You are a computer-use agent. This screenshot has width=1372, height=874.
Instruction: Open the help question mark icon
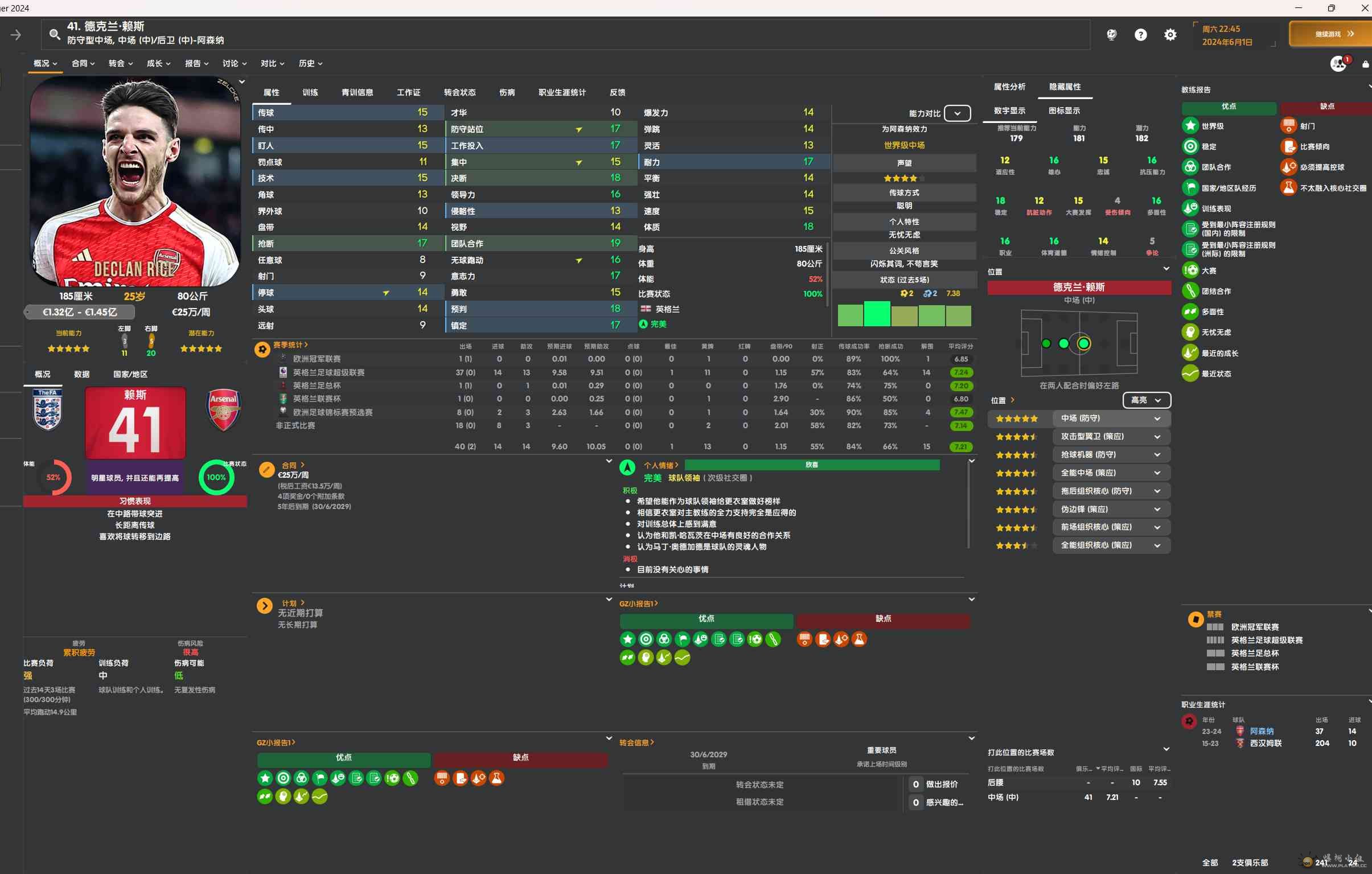(1141, 35)
